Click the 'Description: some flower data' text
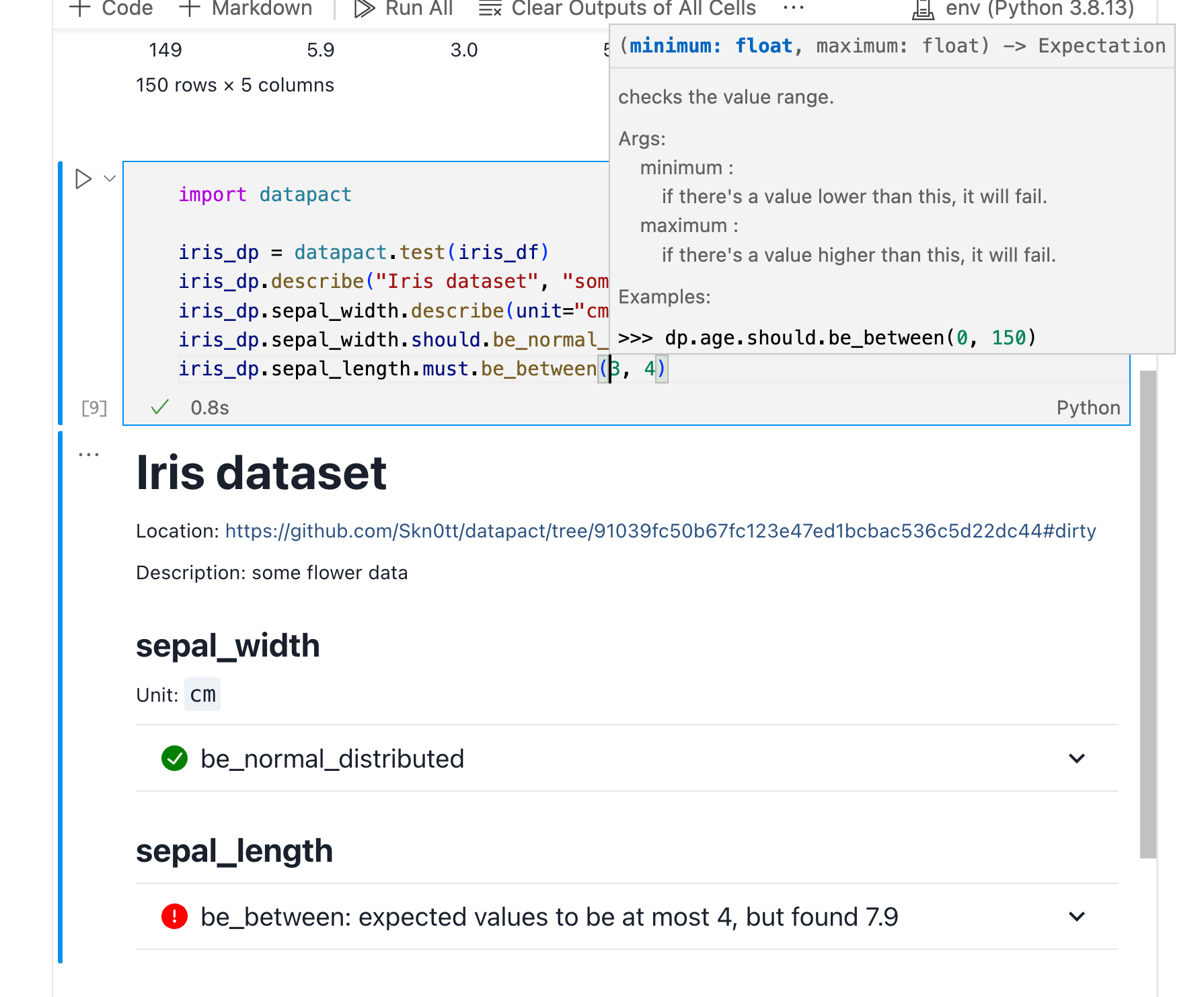1204x997 pixels. pyautogui.click(x=272, y=573)
